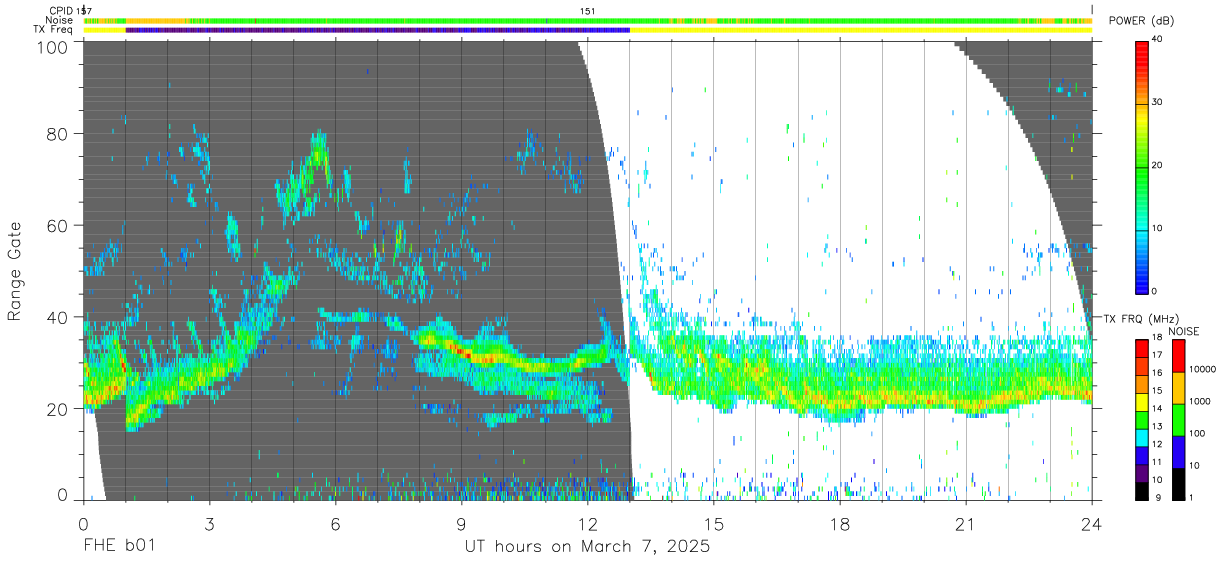Click the 6 hour tick label
This screenshot has width=1228, height=567.
point(335,524)
